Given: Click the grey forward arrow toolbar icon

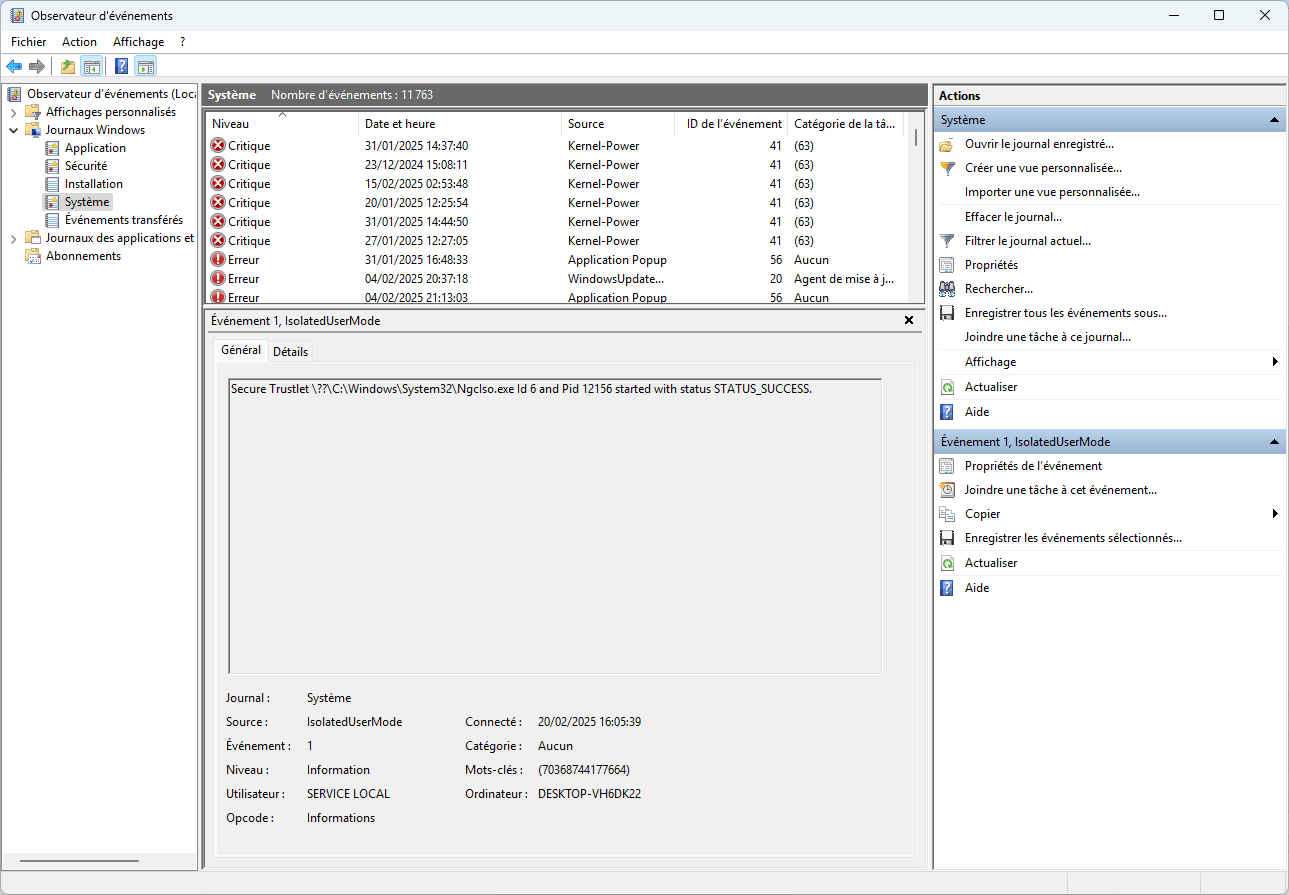Looking at the screenshot, I should point(37,67).
